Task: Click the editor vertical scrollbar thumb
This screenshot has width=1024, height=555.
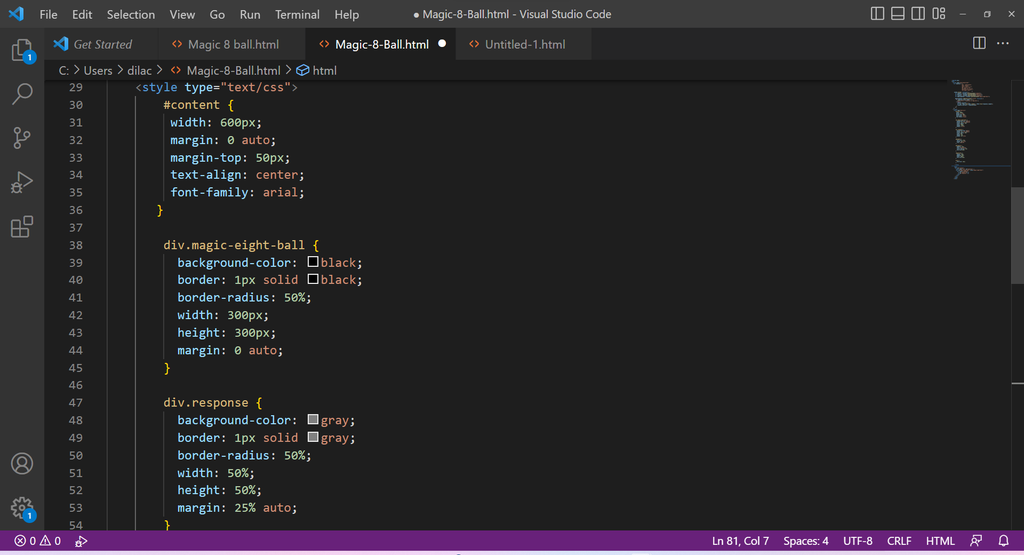Action: [x=1017, y=236]
